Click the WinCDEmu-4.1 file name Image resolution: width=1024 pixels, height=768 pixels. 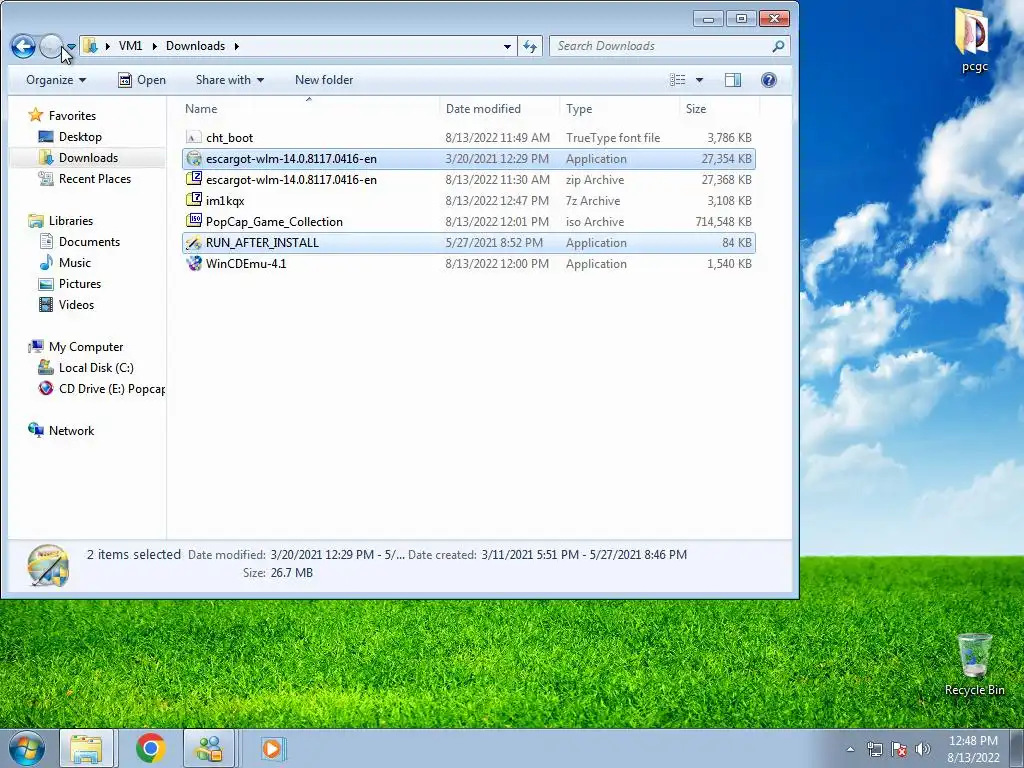(246, 264)
